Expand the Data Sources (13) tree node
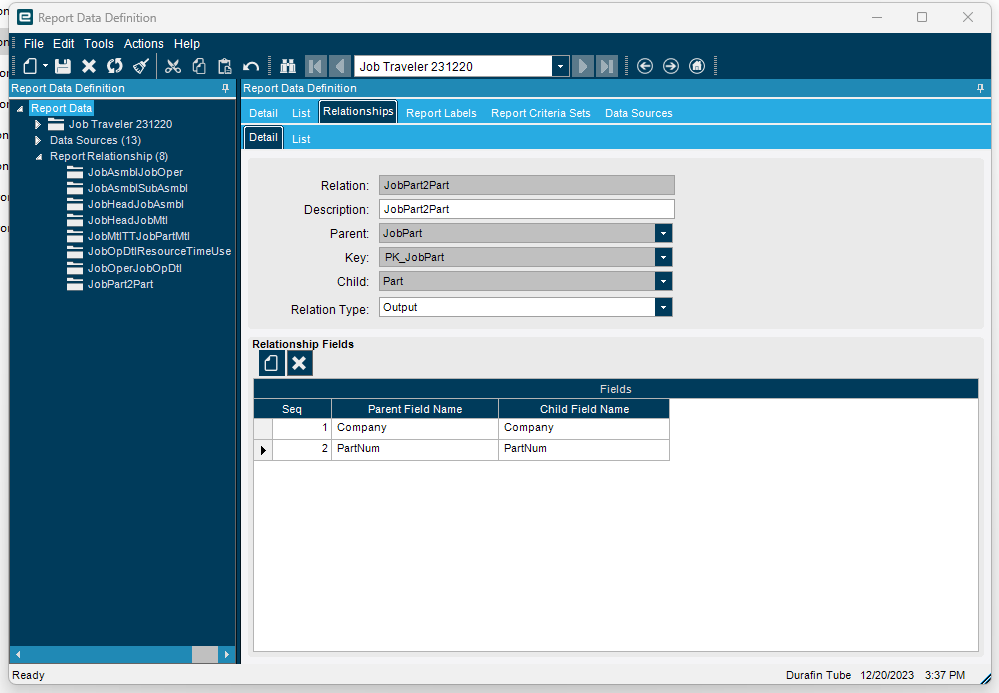The width and height of the screenshot is (999, 693). coord(38,140)
